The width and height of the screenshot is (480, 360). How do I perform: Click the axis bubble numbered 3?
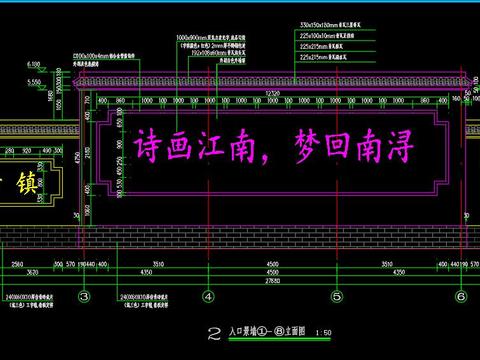click(x=84, y=296)
